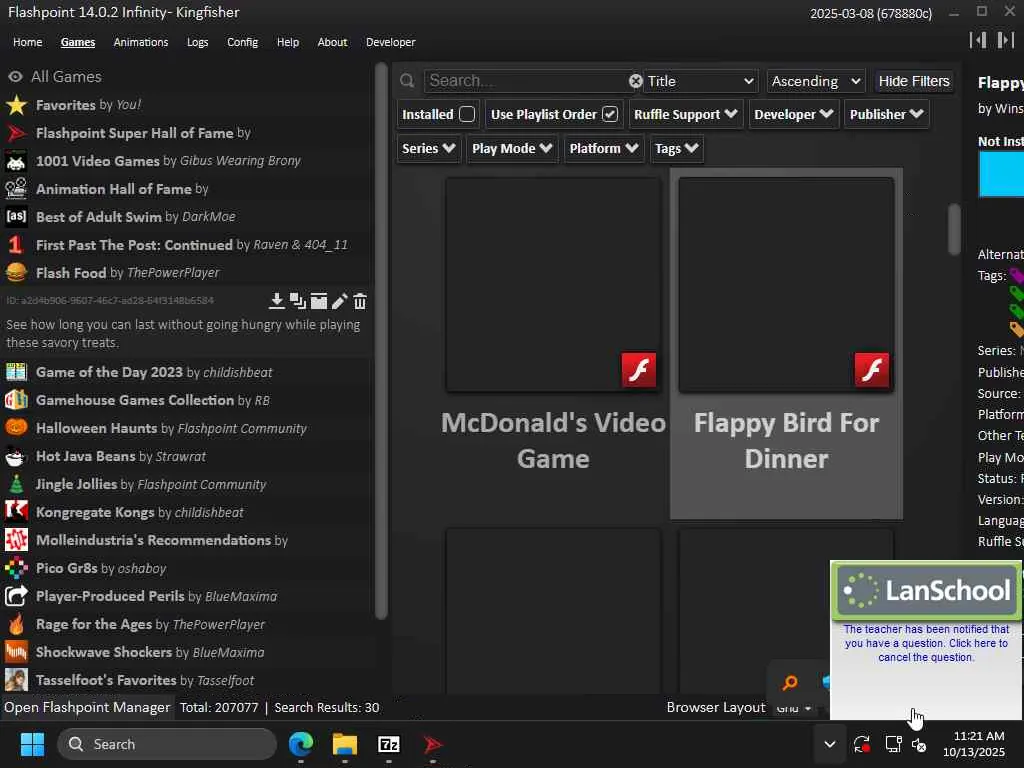Expand the Series filter
Image resolution: width=1024 pixels, height=768 pixels.
428,148
